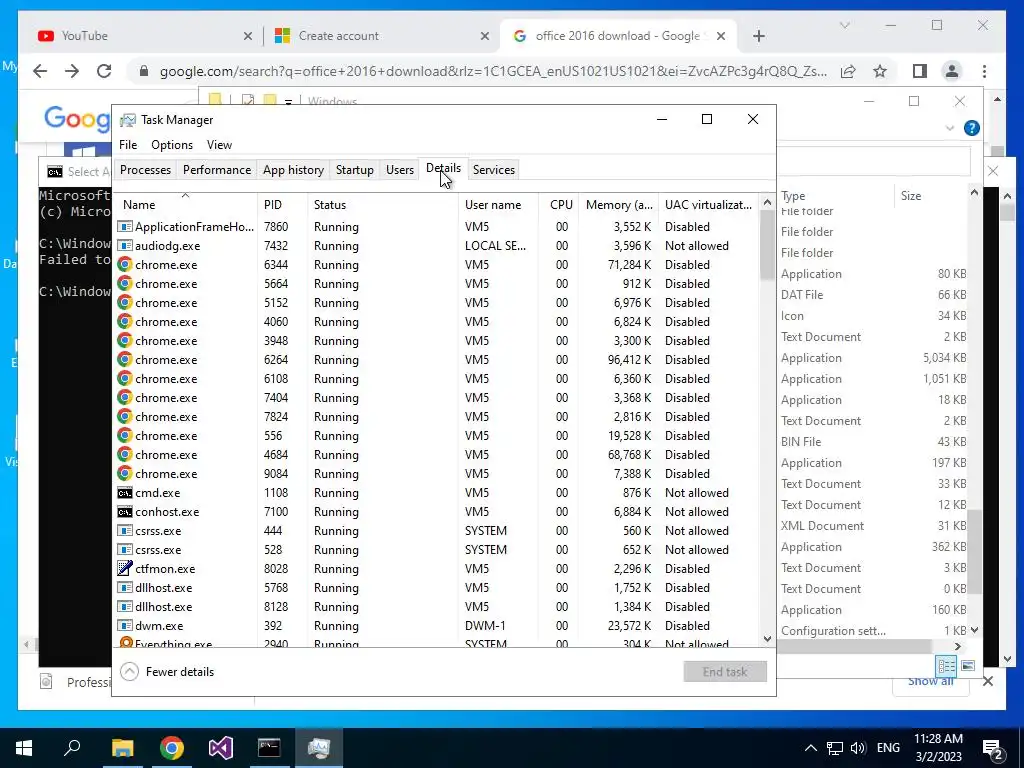Select ApplicationFrameHost process row

(x=436, y=227)
